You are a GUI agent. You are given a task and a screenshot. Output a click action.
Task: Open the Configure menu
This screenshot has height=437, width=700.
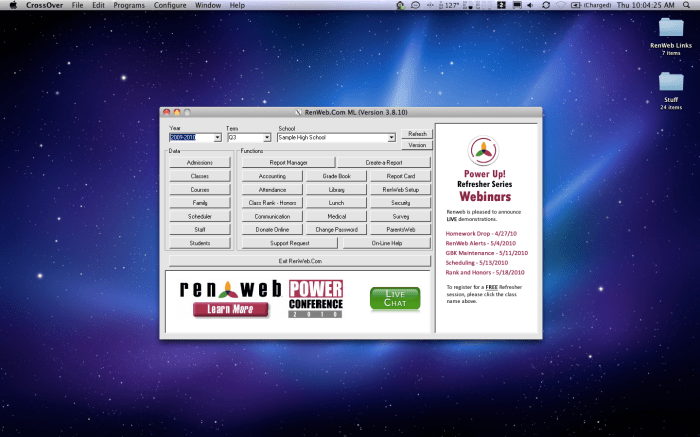(170, 5)
